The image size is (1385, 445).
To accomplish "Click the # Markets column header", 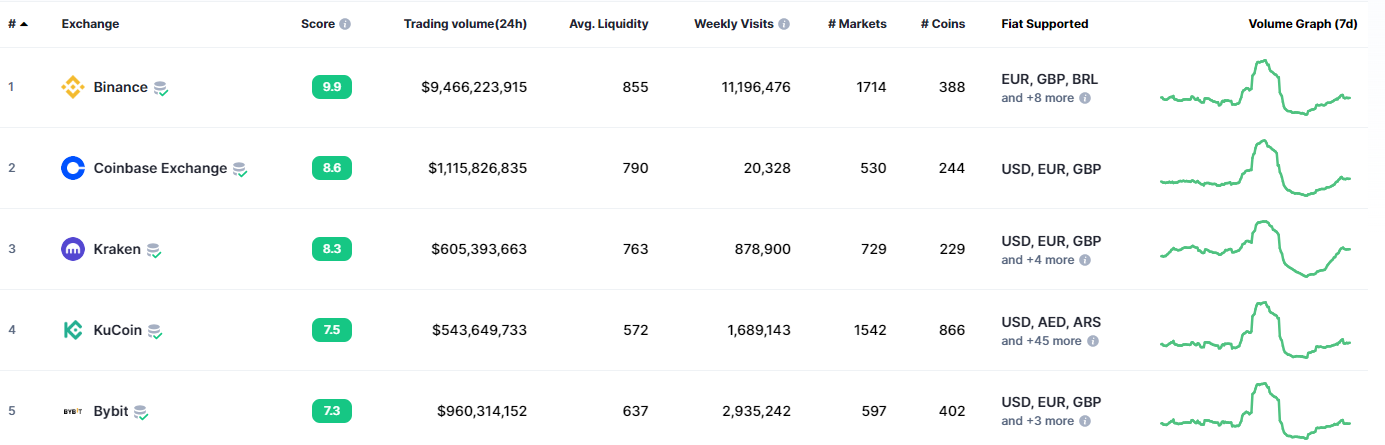I will tap(857, 24).
